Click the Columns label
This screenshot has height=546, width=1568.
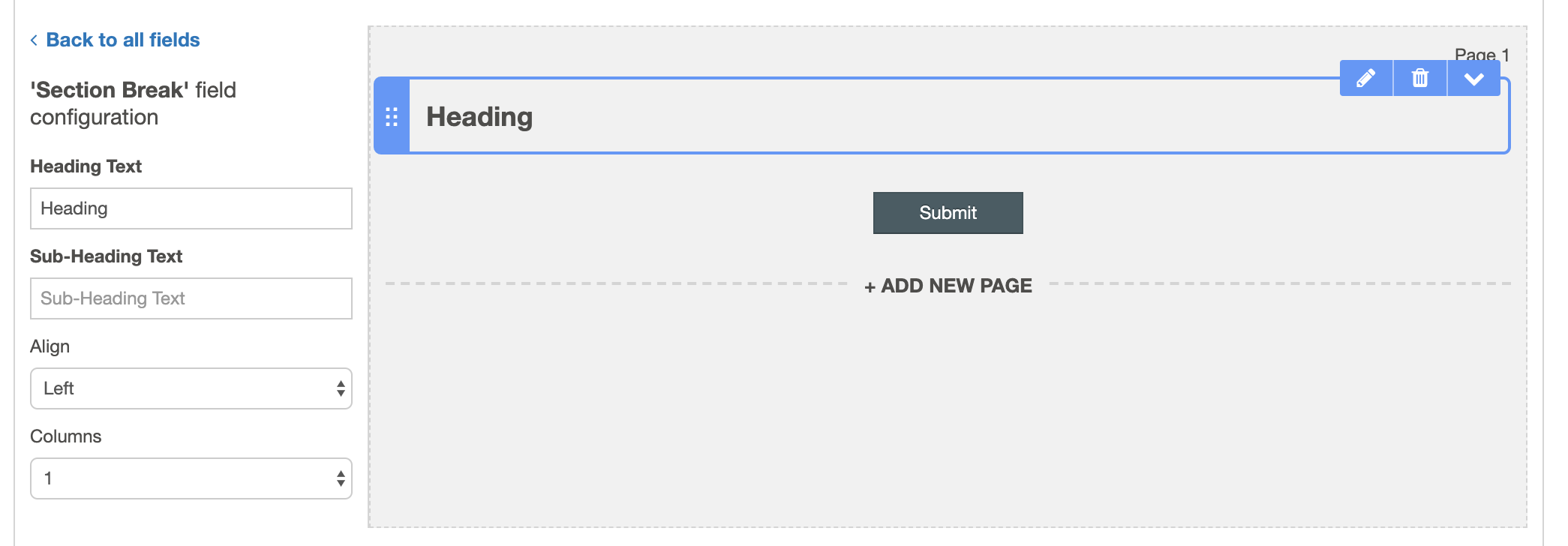pos(65,436)
